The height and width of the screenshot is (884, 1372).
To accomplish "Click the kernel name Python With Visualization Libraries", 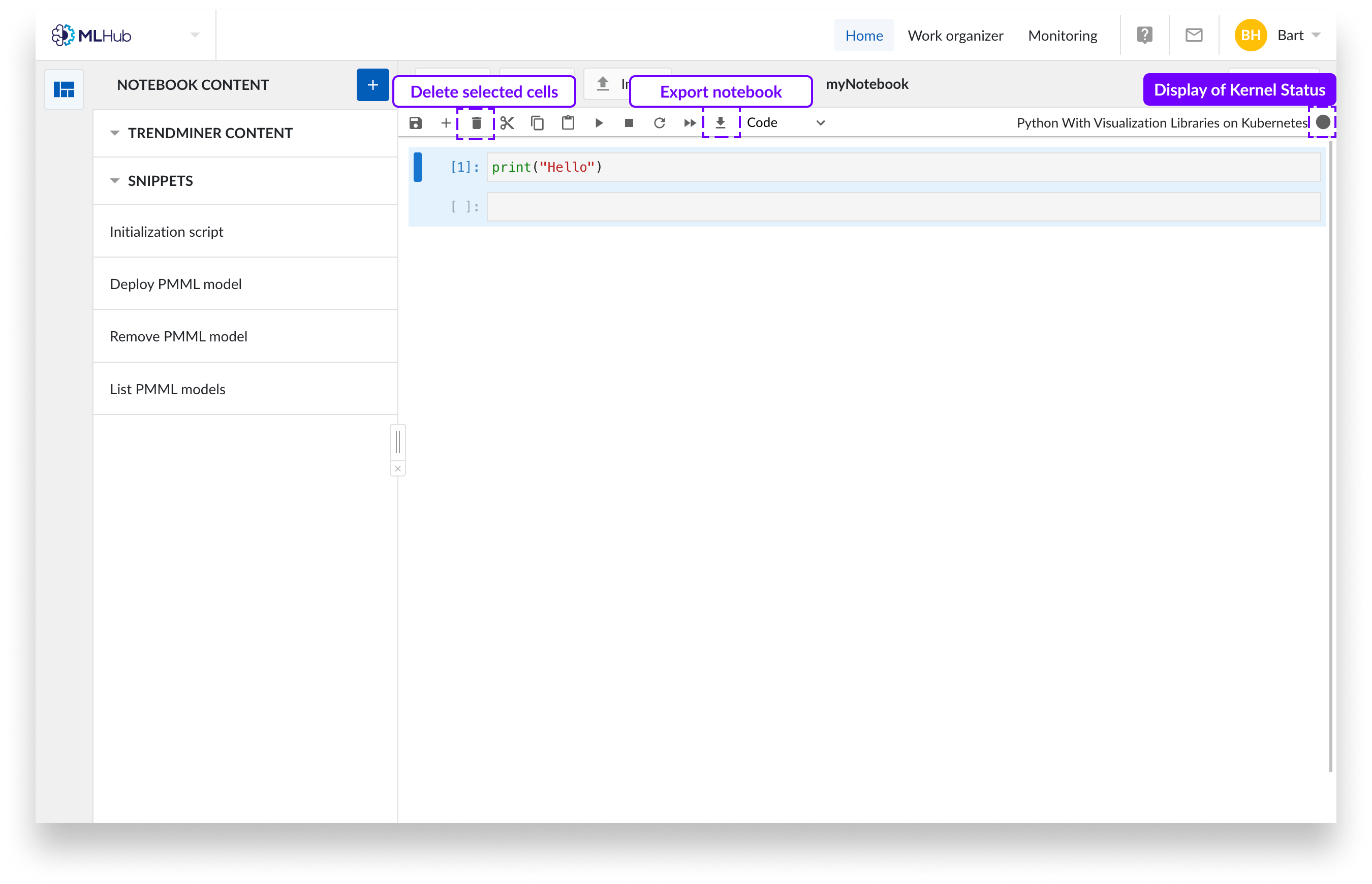I will click(1161, 123).
